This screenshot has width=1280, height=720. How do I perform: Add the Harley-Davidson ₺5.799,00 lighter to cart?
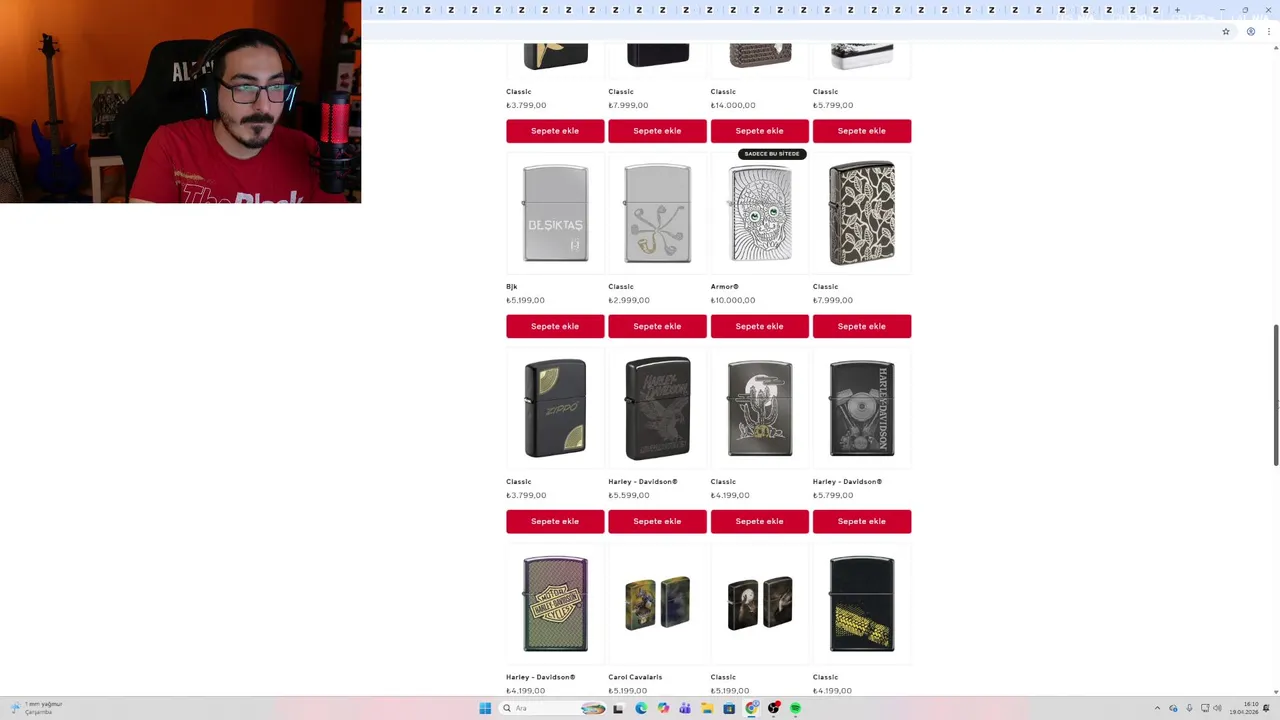point(861,521)
